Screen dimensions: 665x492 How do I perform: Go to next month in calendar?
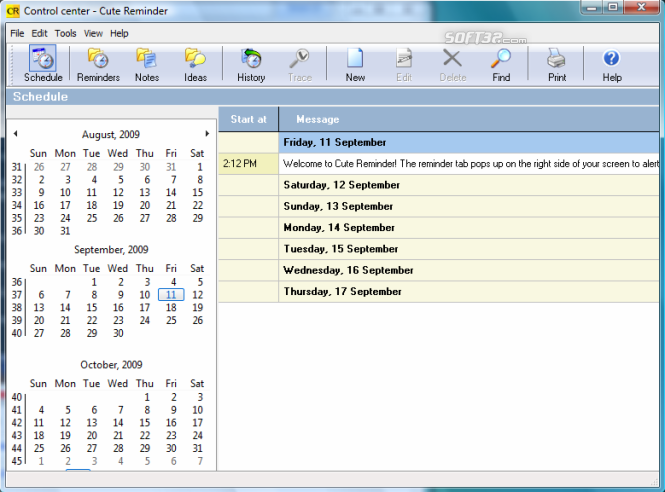coord(207,134)
